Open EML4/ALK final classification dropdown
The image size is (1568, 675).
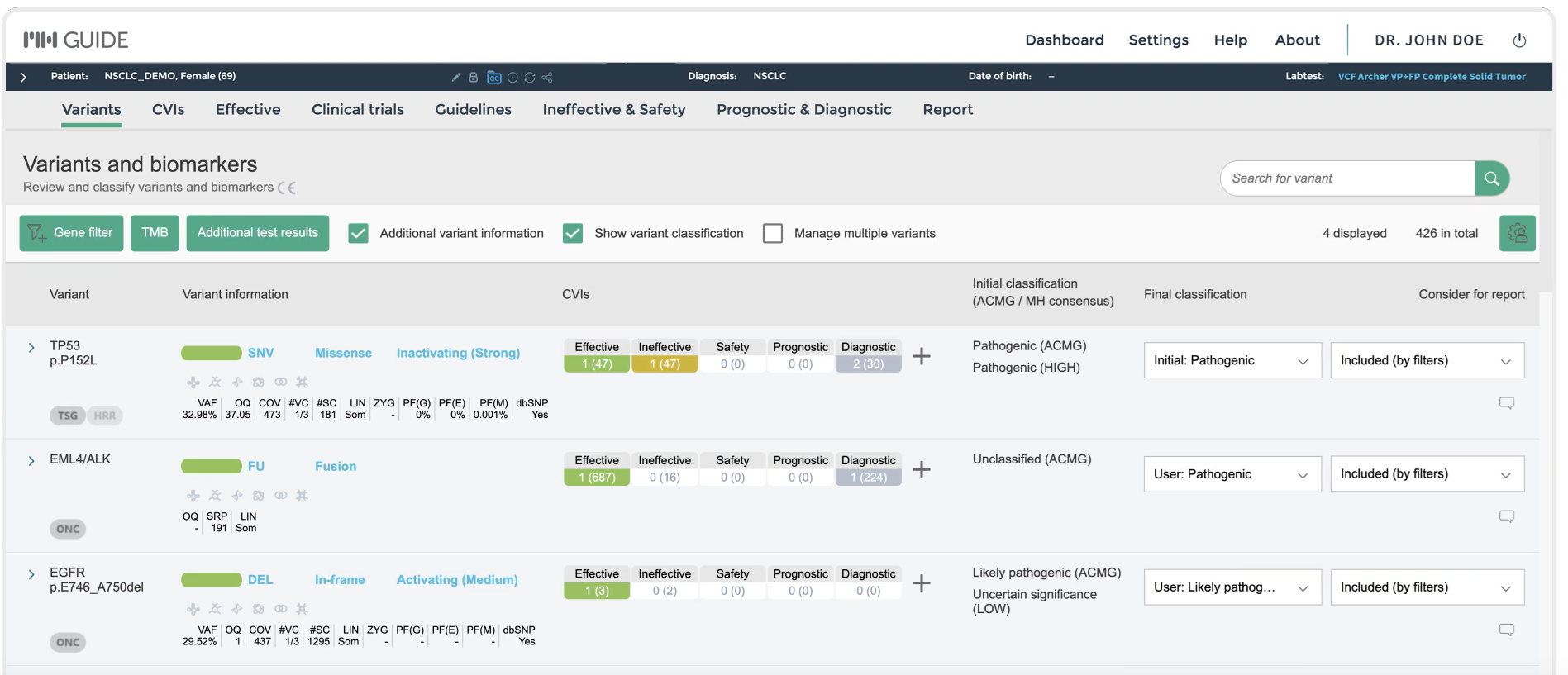[x=1232, y=474]
